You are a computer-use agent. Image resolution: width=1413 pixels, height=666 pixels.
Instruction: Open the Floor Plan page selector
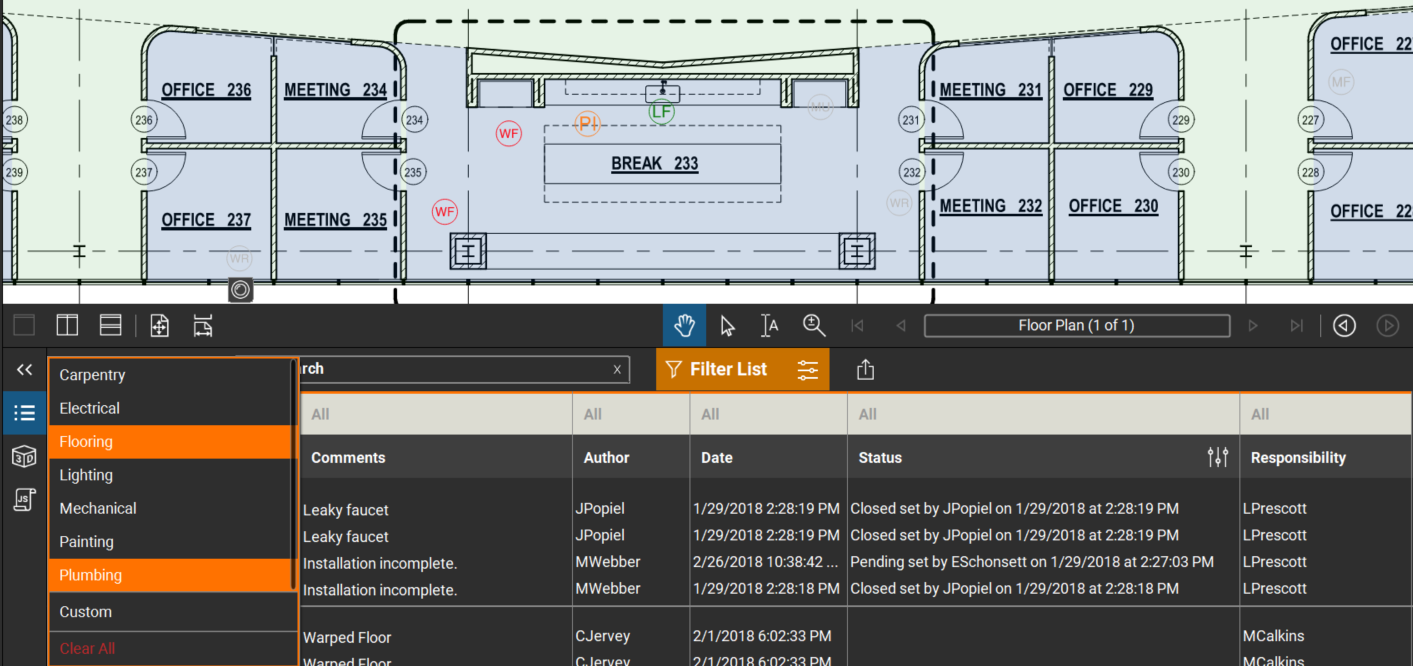(x=1076, y=326)
